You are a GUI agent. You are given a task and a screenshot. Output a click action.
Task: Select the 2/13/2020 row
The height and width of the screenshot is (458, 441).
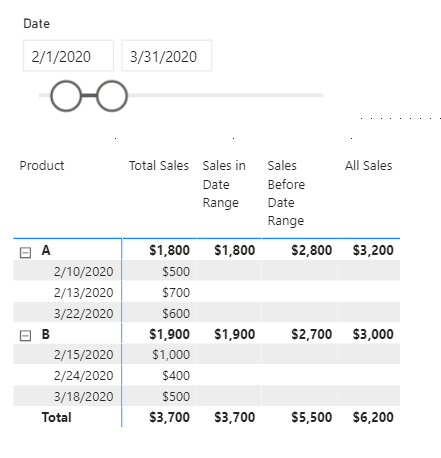pos(207,292)
